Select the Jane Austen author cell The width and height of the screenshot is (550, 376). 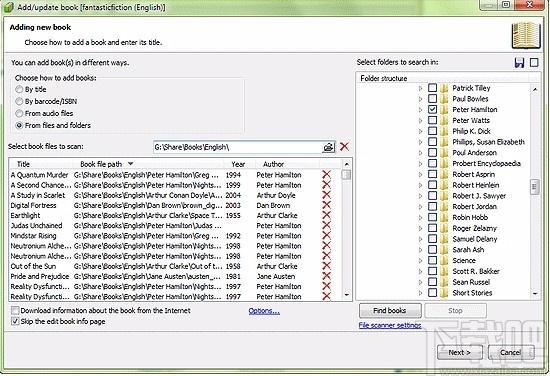click(x=276, y=276)
